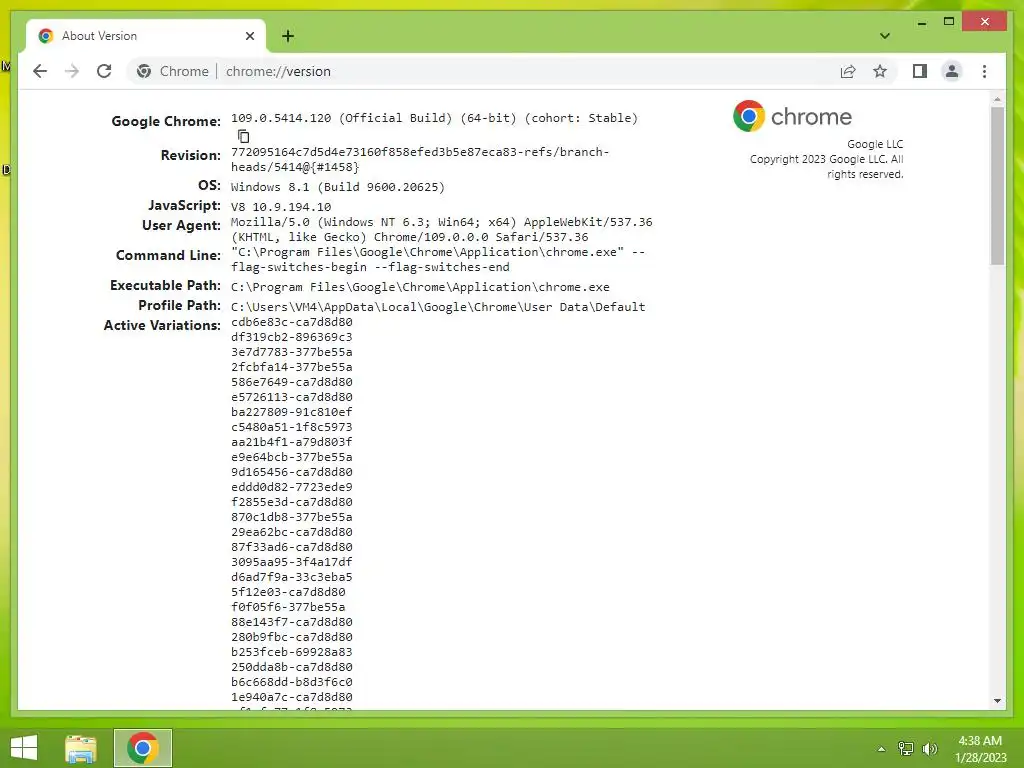Screen dimensions: 1024x768
Task: Click variation cdb6e83c-ca7d8d80
Action: 291,322
